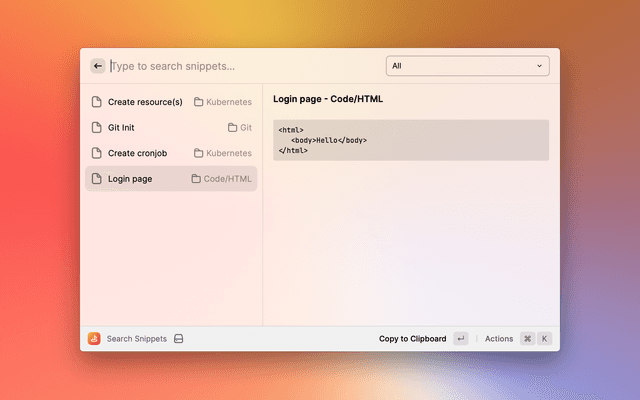Select the Create resource(s) snippet

pos(145,102)
